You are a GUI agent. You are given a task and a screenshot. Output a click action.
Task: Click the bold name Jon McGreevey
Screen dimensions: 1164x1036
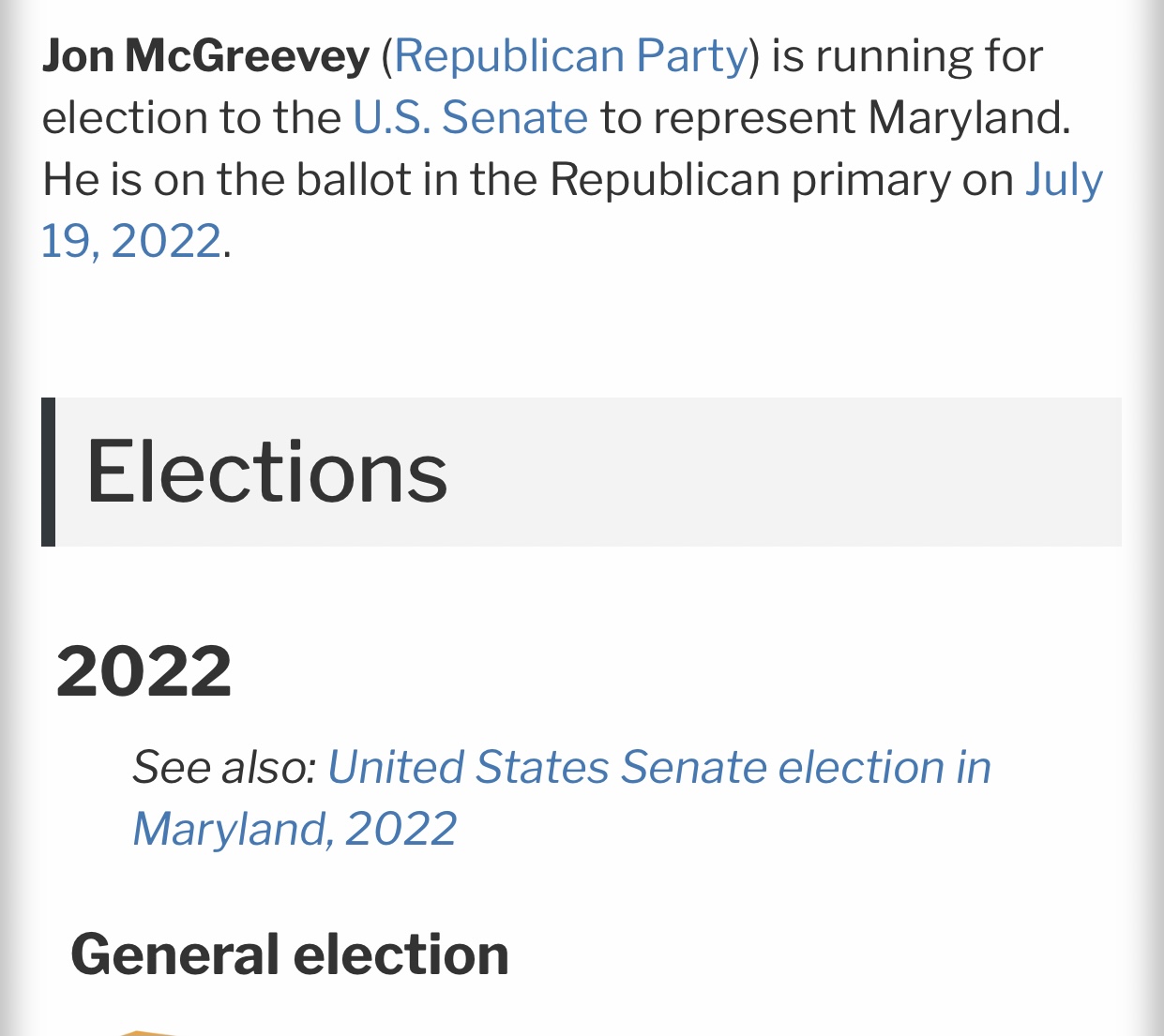pyautogui.click(x=205, y=56)
